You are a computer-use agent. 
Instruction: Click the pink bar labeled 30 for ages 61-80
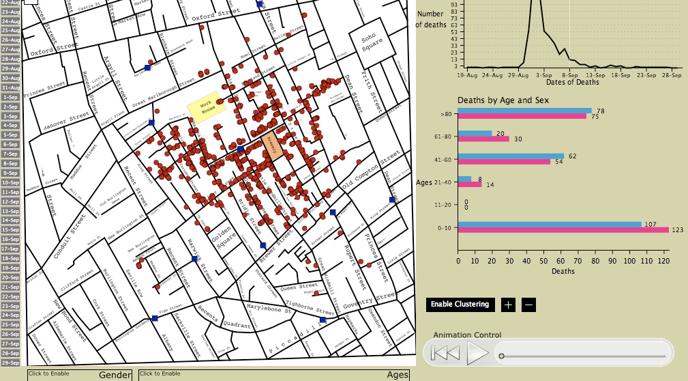(x=484, y=139)
